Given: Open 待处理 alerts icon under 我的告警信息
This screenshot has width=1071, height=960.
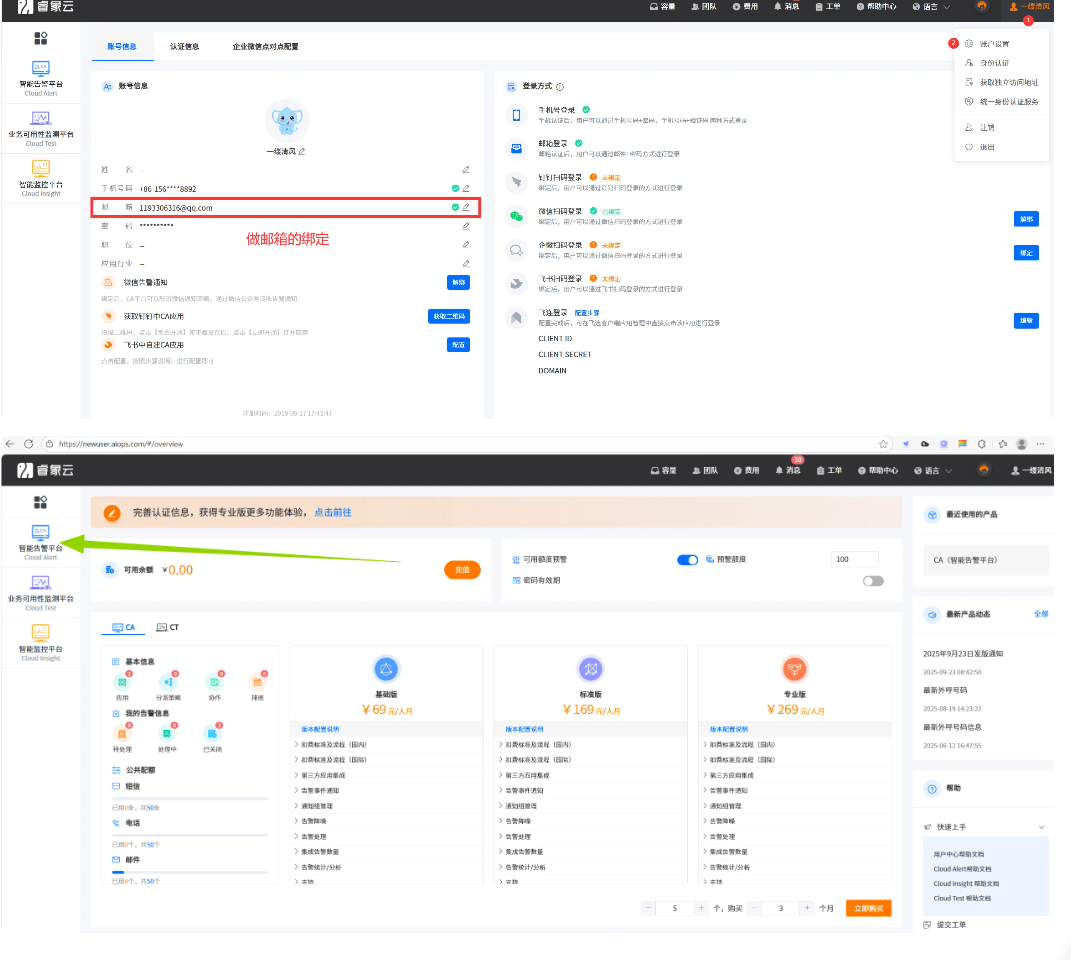Looking at the screenshot, I should pos(124,733).
